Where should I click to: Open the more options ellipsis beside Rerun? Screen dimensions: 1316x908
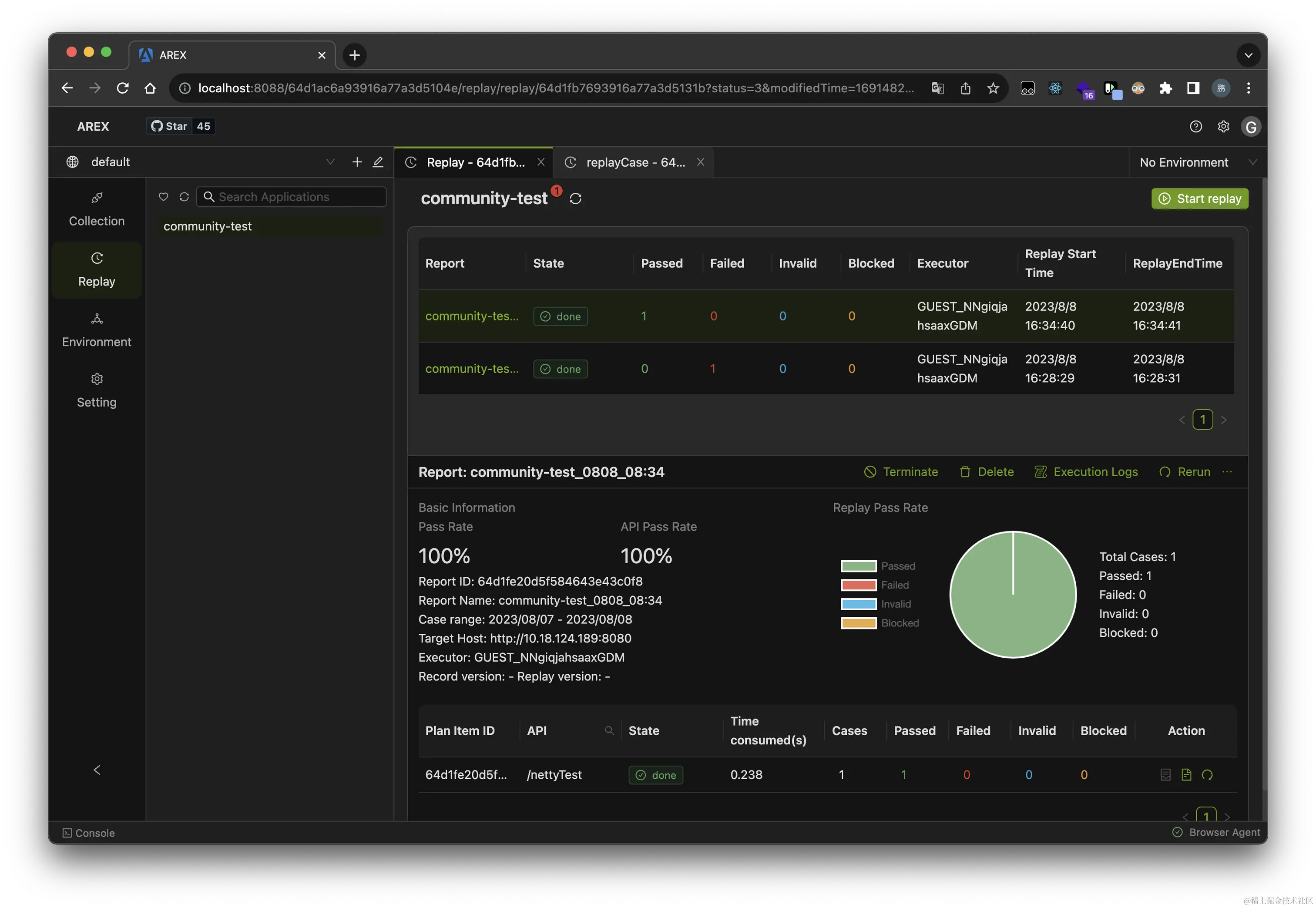[x=1227, y=472]
